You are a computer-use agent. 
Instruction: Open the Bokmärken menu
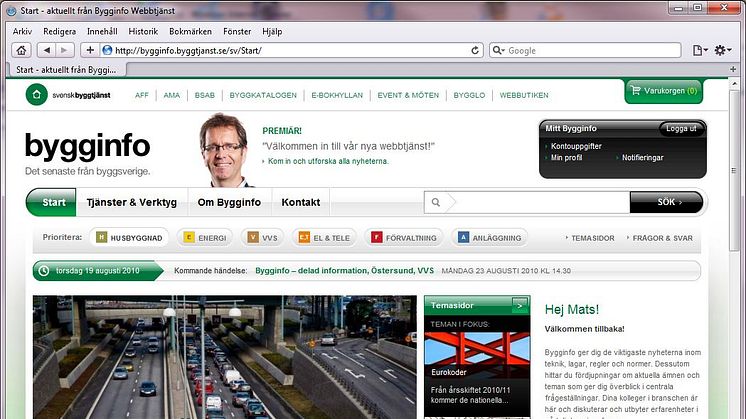click(x=190, y=31)
